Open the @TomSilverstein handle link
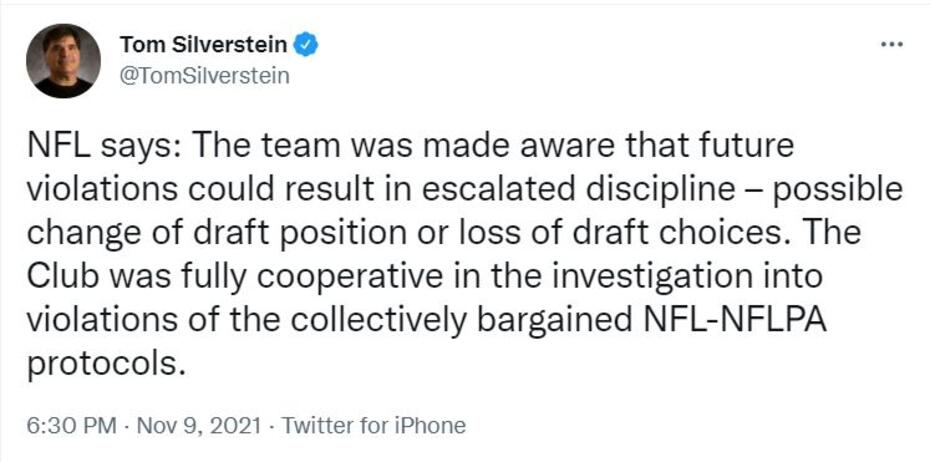The width and height of the screenshot is (930, 462). 204,76
